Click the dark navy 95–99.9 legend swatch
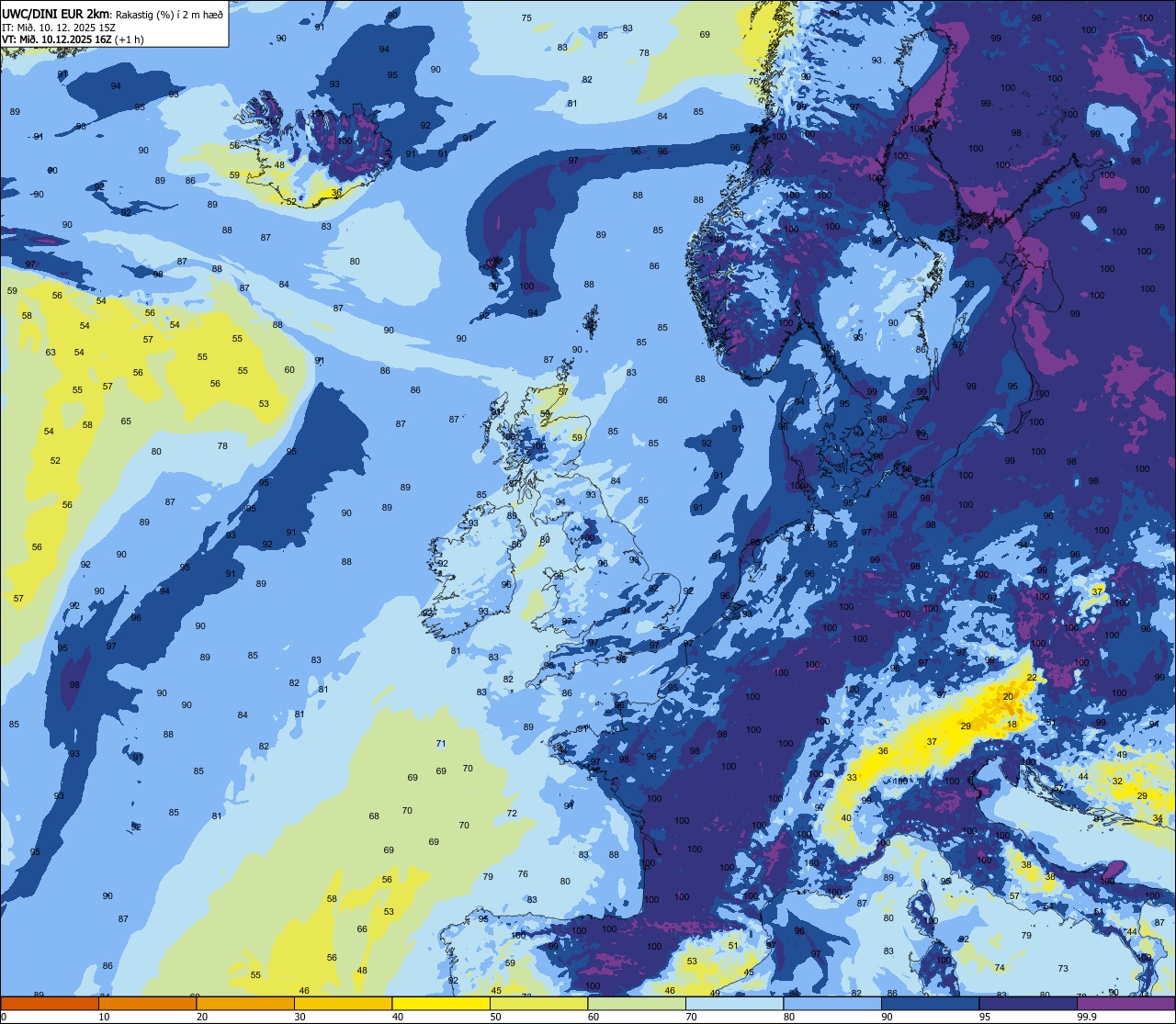Screen dimensions: 1176x1024 (1028, 1003)
